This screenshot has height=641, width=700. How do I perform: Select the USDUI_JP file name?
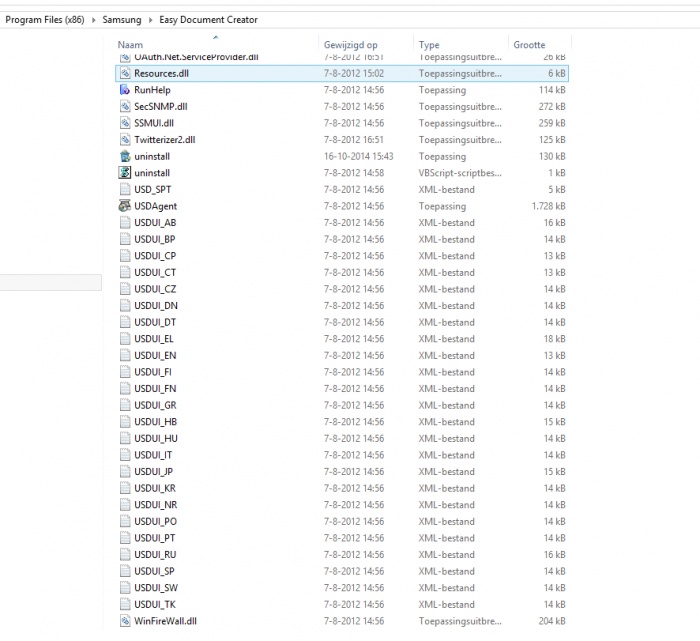point(154,471)
